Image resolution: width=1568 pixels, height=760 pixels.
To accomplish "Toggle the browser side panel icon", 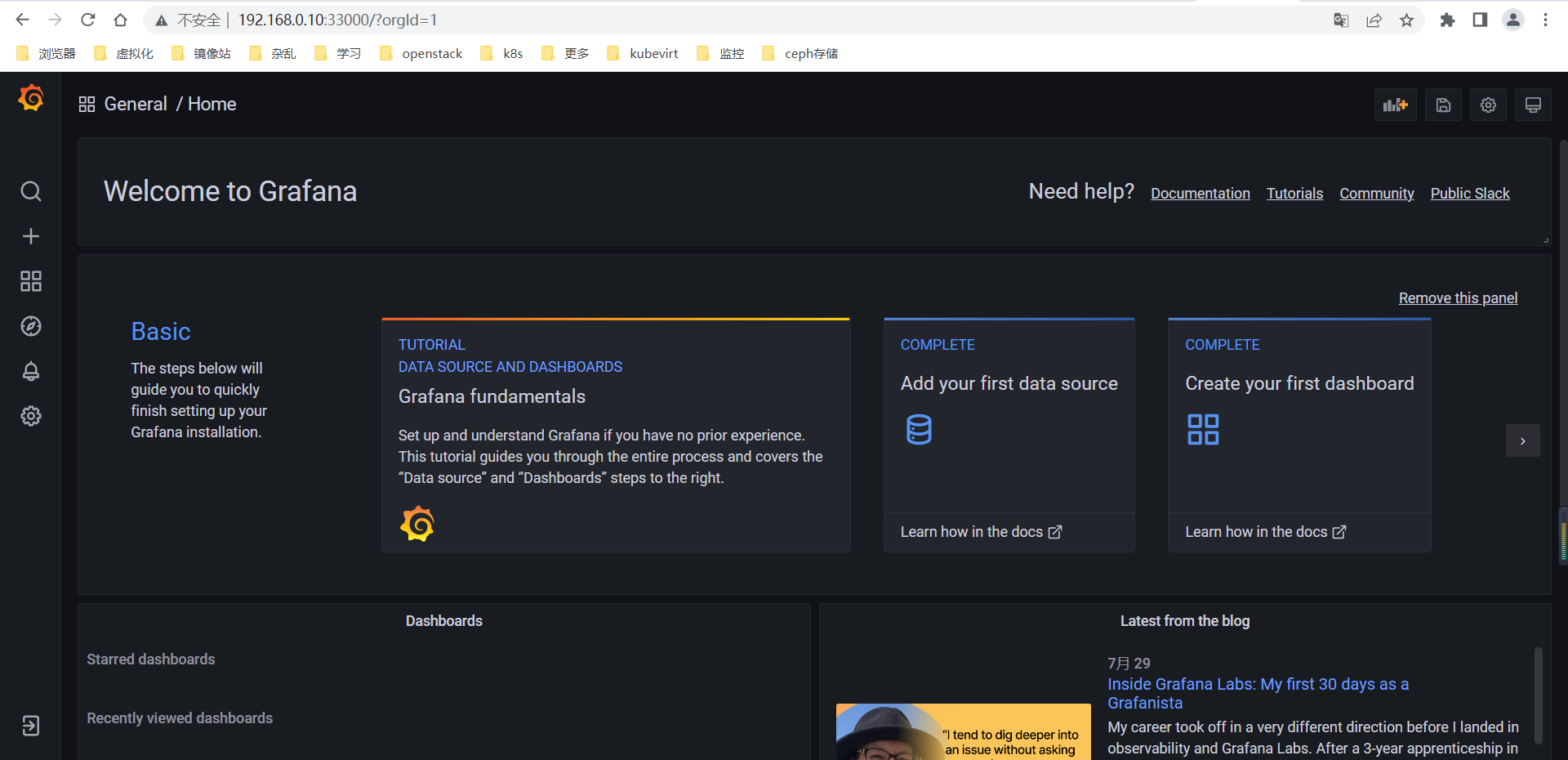I will coord(1480,20).
